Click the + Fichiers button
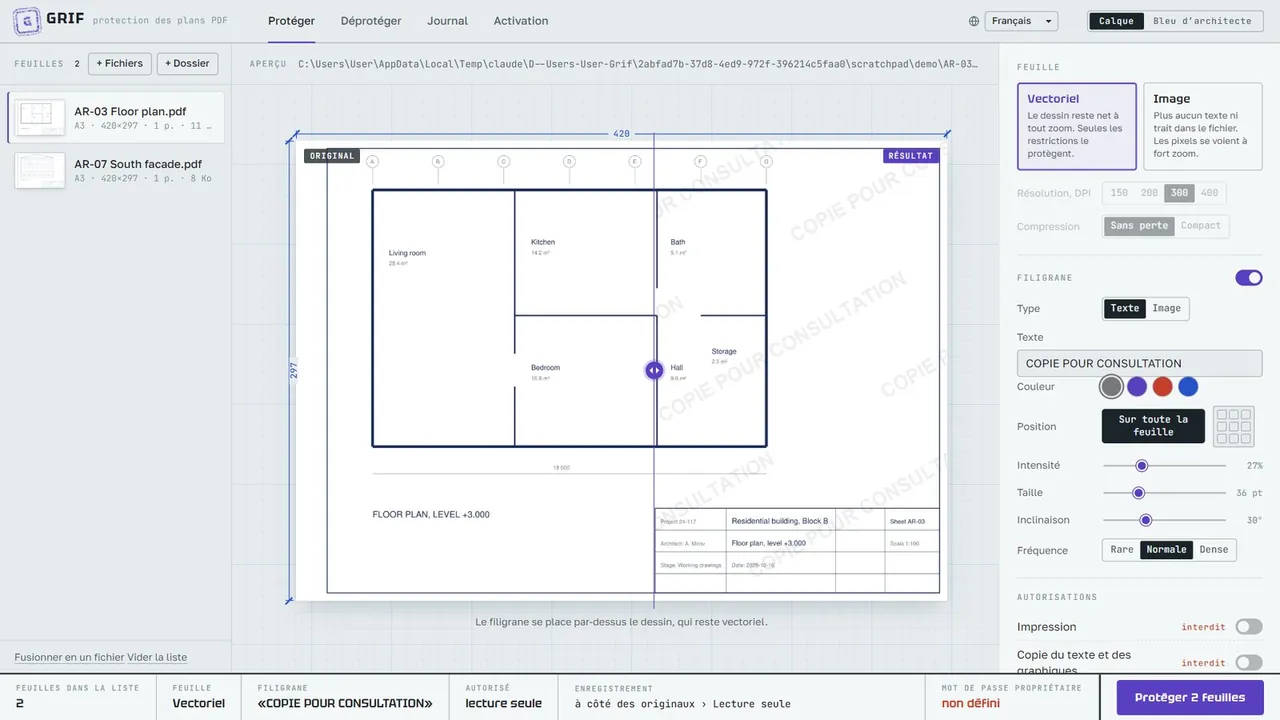Image resolution: width=1280 pixels, height=720 pixels. click(120, 63)
